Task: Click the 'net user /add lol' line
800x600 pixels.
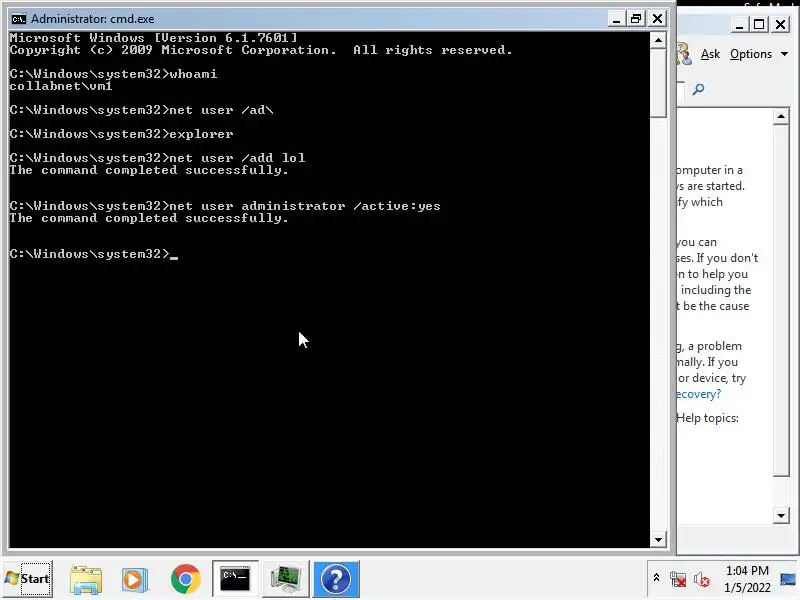Action: [157, 158]
